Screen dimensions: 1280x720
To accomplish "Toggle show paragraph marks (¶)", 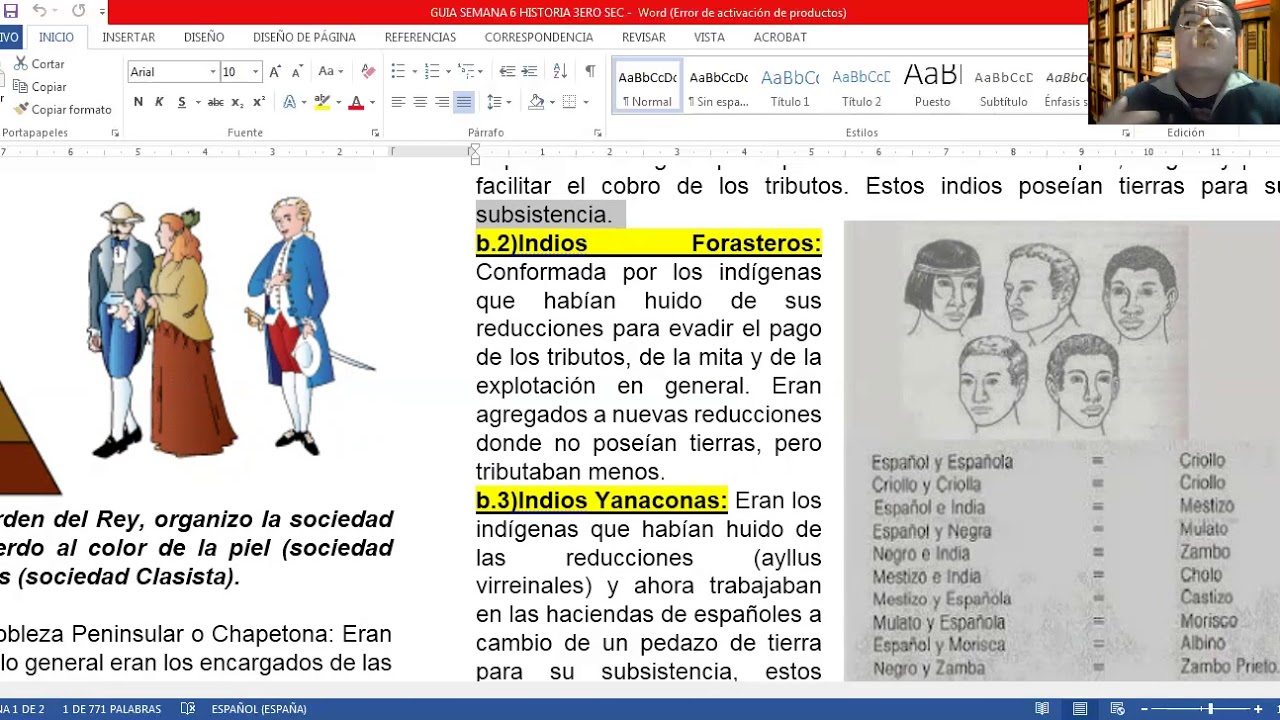I will pos(590,72).
